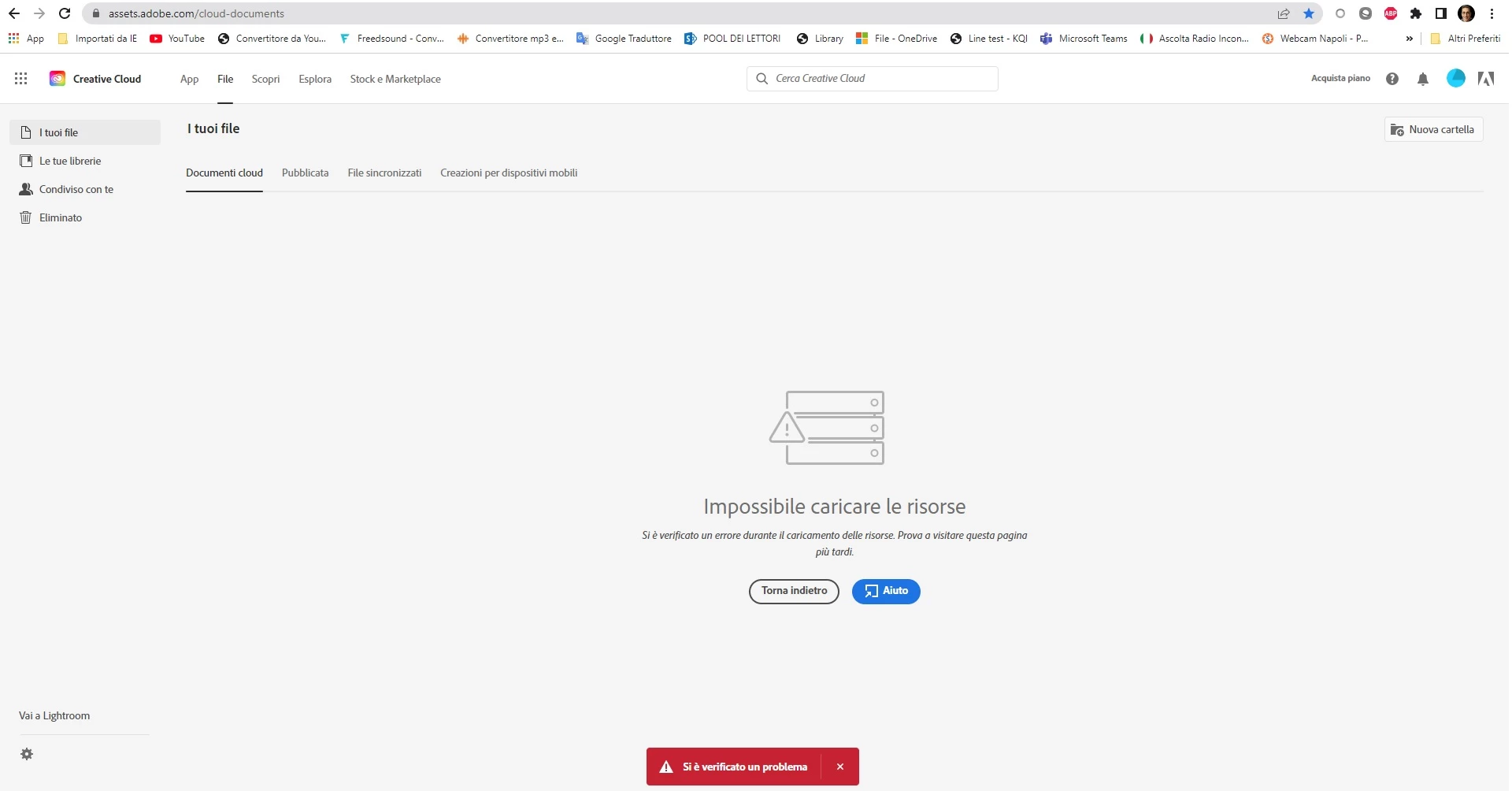This screenshot has height=791, width=1512.
Task: Open the Altri Preferiti bookmarks folder
Action: 1465,39
